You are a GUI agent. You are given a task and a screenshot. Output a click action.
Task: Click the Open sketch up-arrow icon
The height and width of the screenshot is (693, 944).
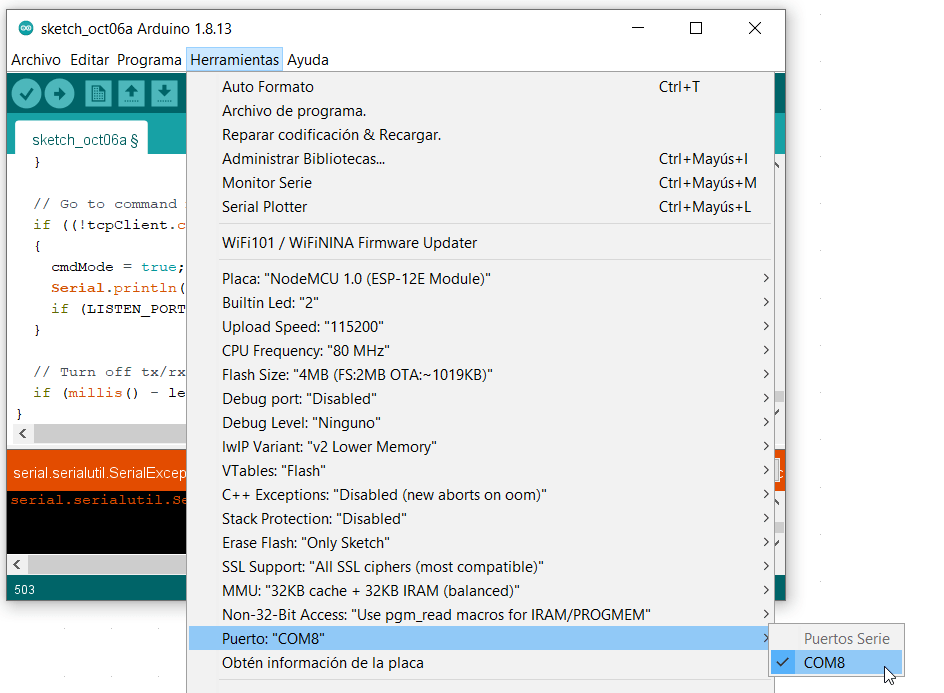[131, 94]
